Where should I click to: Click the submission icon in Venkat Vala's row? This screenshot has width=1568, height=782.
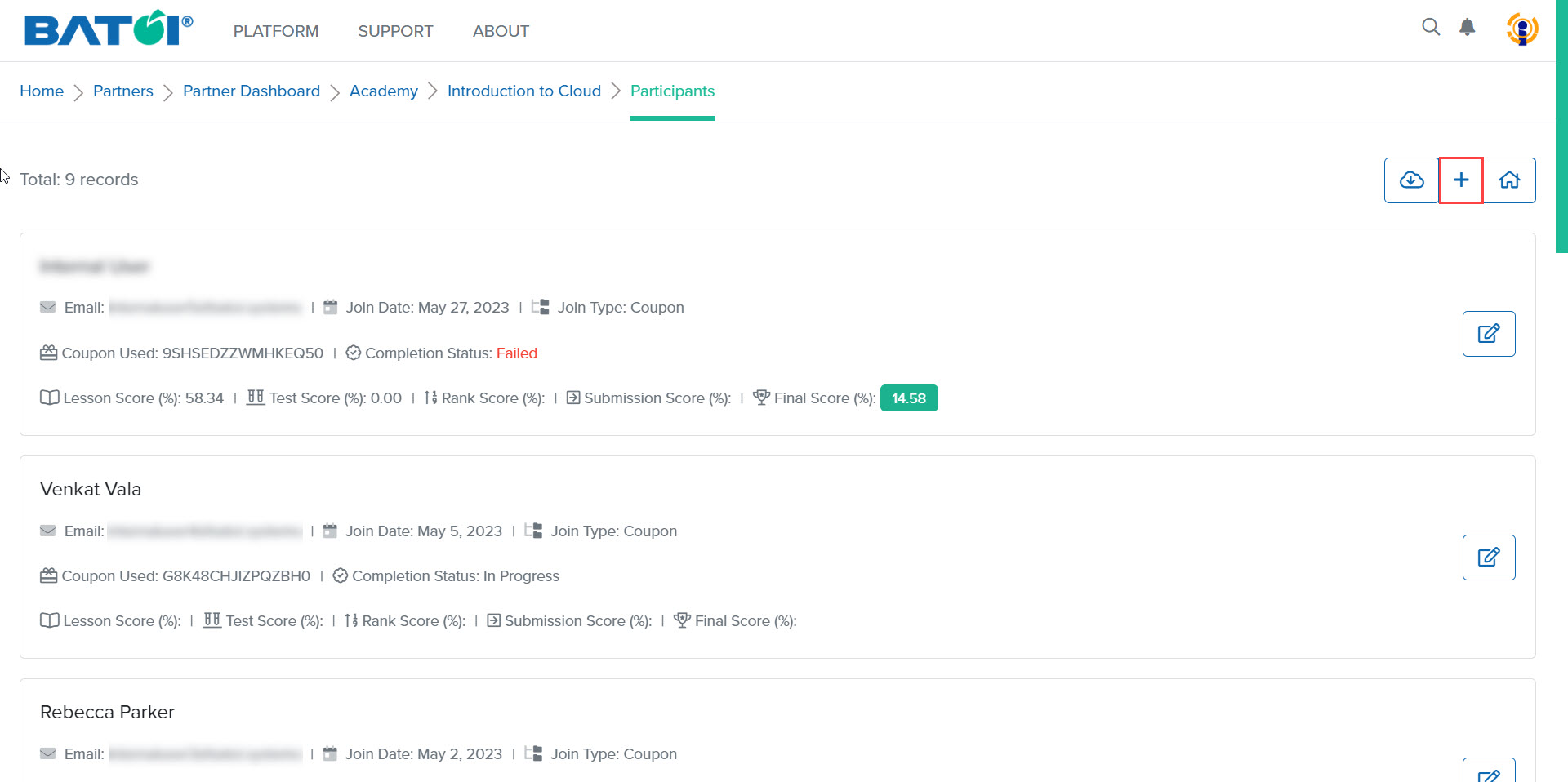pyautogui.click(x=494, y=620)
